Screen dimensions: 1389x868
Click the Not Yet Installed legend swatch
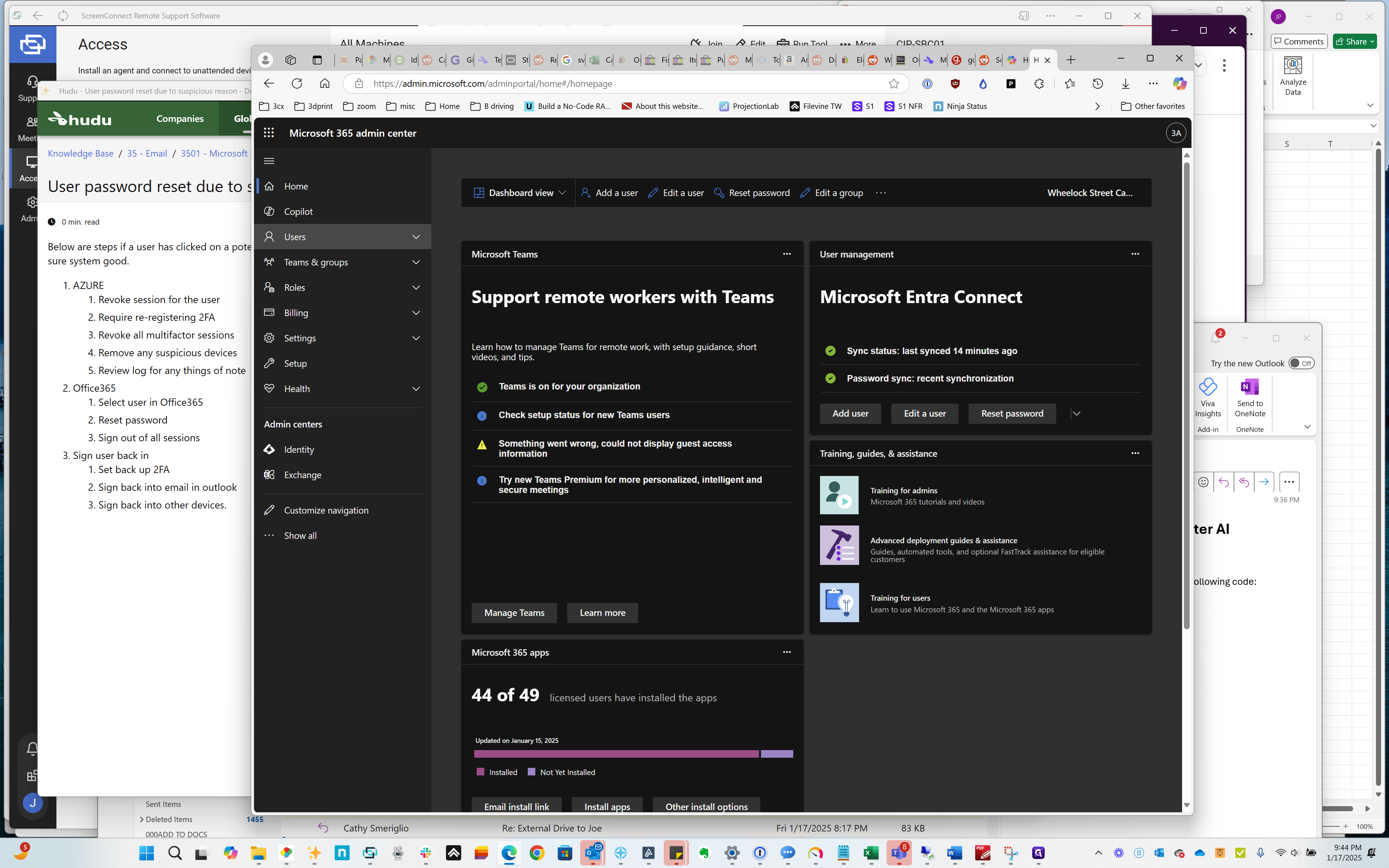[531, 772]
